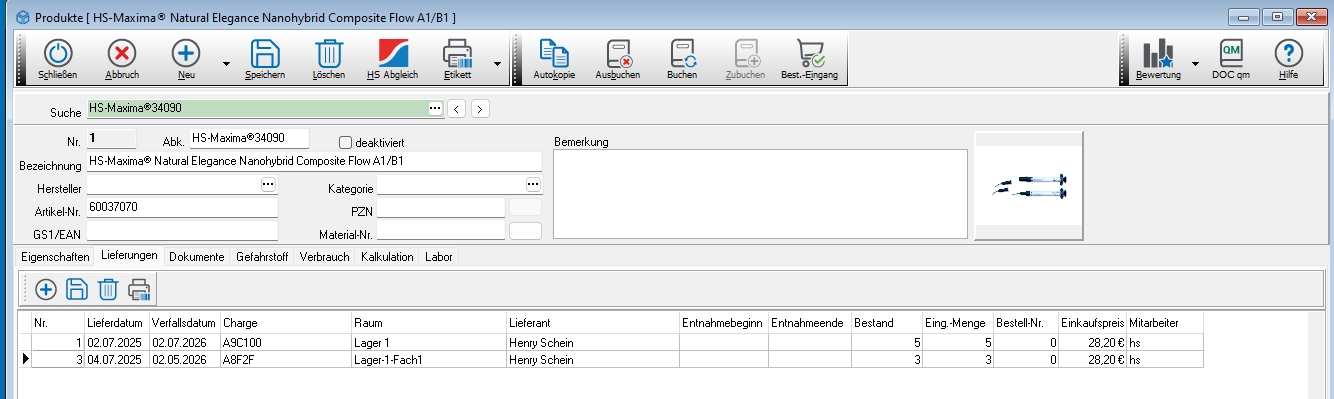Expand the Etikett dropdown arrow

click(497, 63)
